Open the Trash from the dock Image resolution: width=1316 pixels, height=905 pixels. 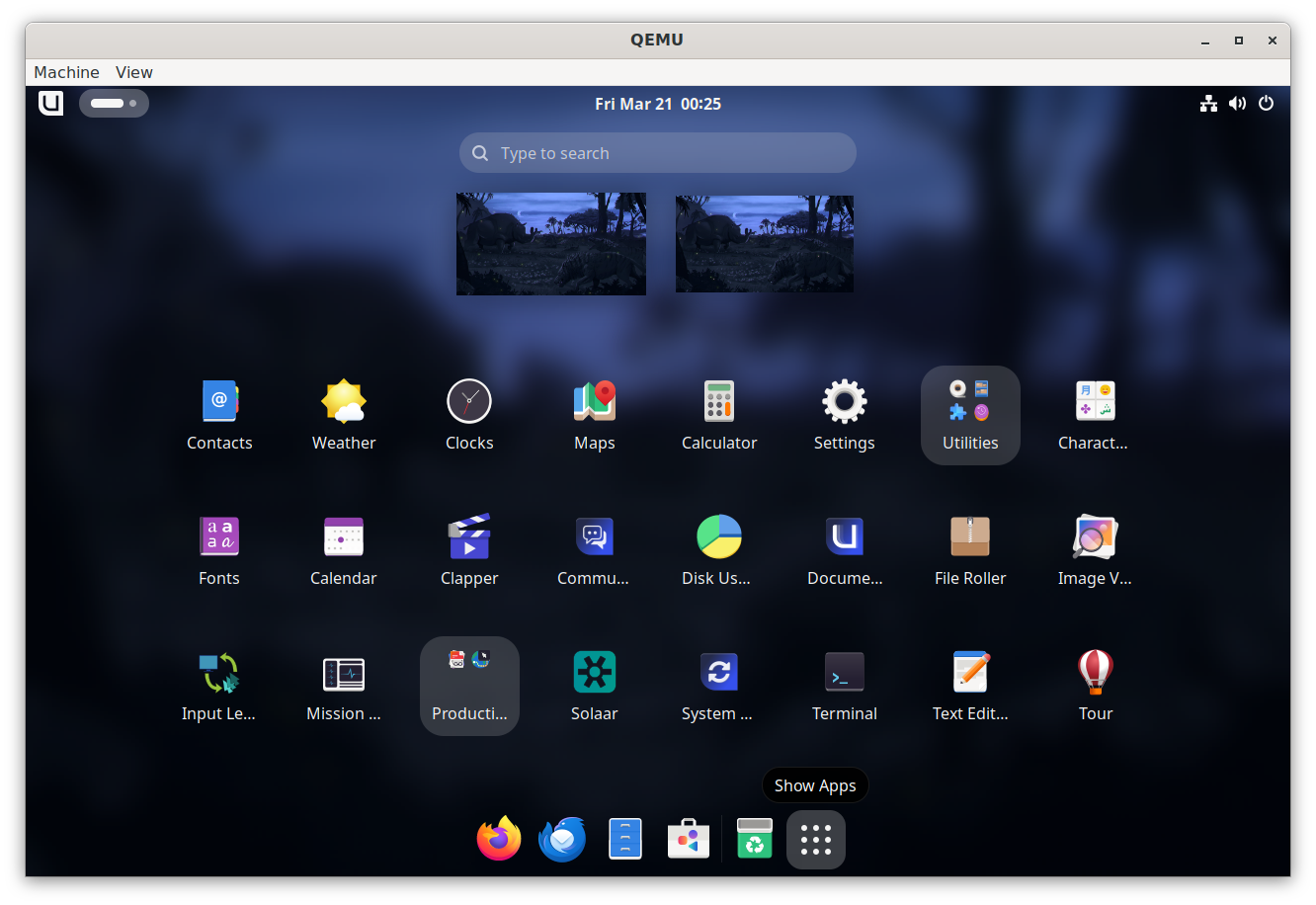(x=755, y=840)
